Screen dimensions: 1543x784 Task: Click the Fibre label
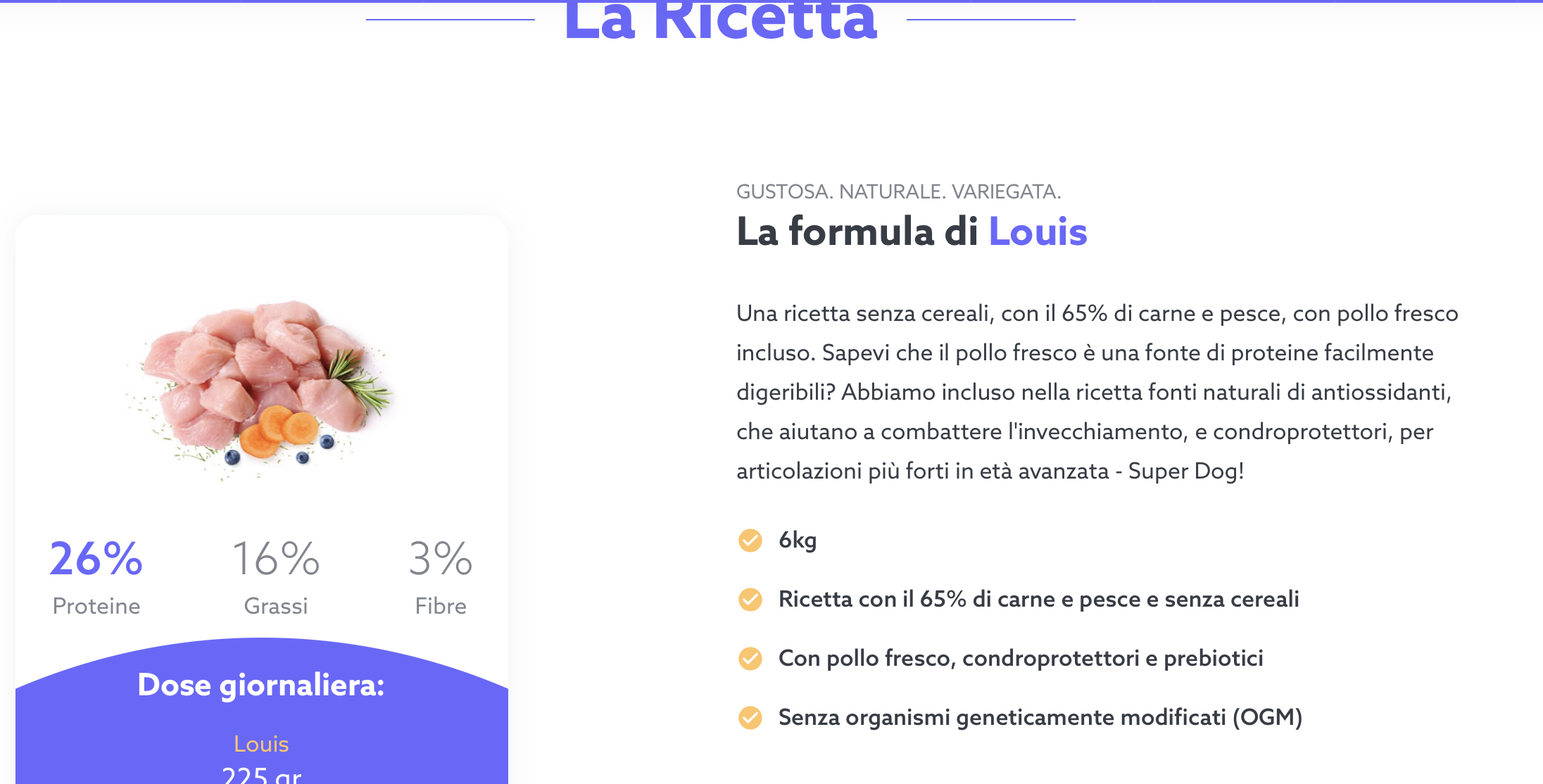click(441, 606)
